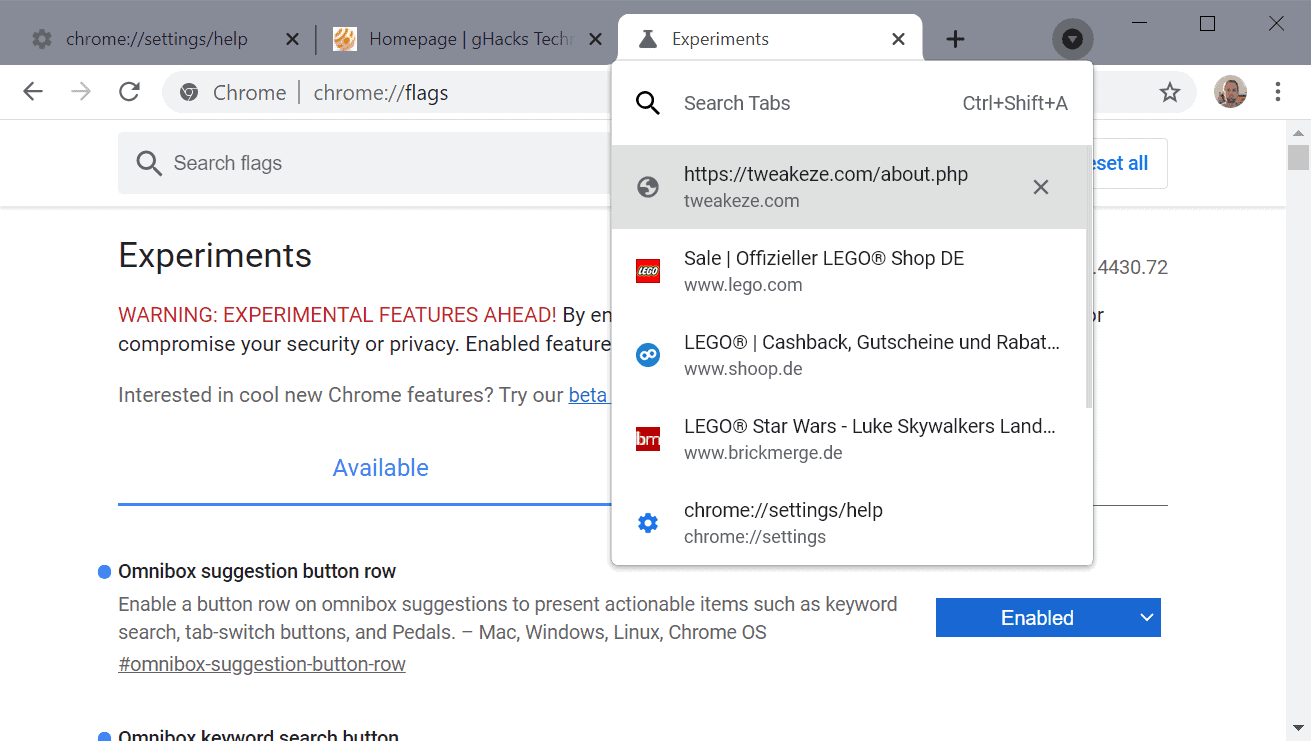The image size is (1311, 741).
Task: Minimize the Chrome window
Action: click(x=1139, y=24)
